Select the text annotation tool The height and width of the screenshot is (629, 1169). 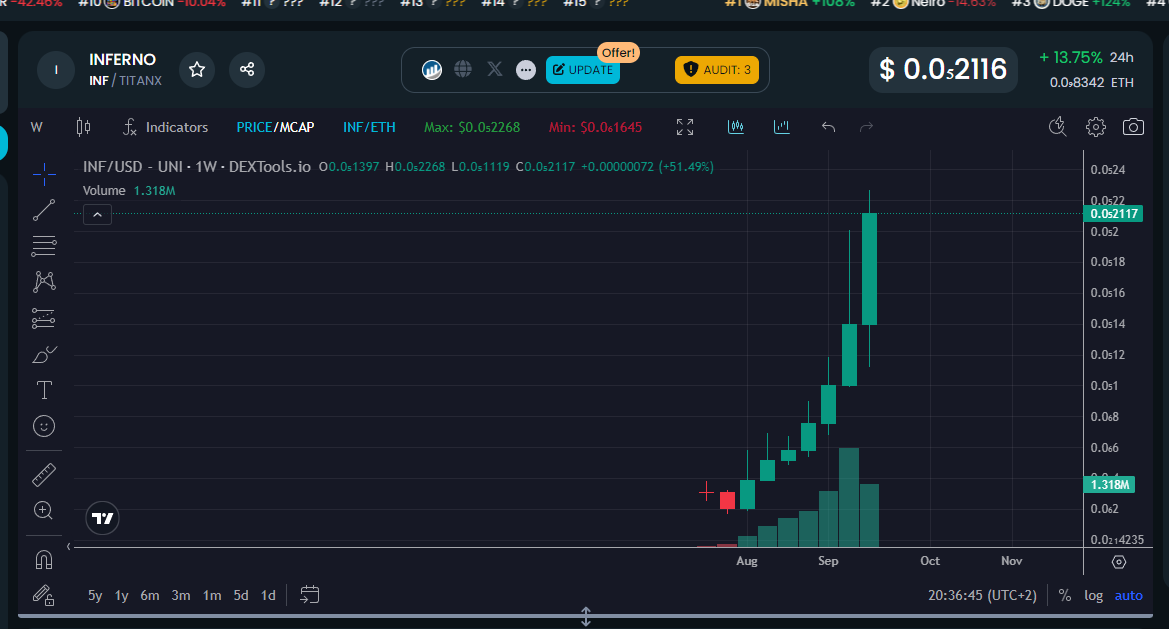pyautogui.click(x=43, y=389)
